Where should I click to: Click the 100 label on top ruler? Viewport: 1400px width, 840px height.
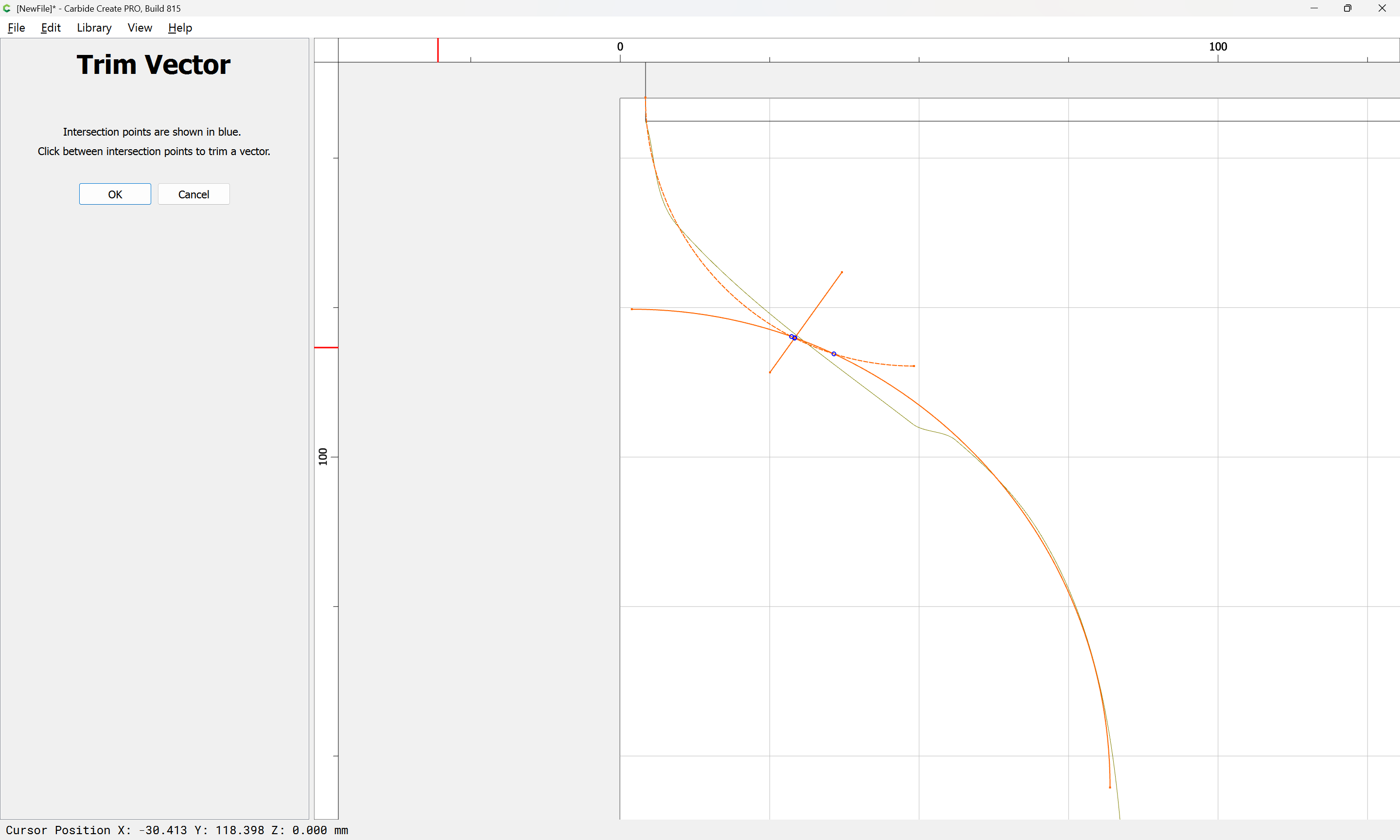1218,47
